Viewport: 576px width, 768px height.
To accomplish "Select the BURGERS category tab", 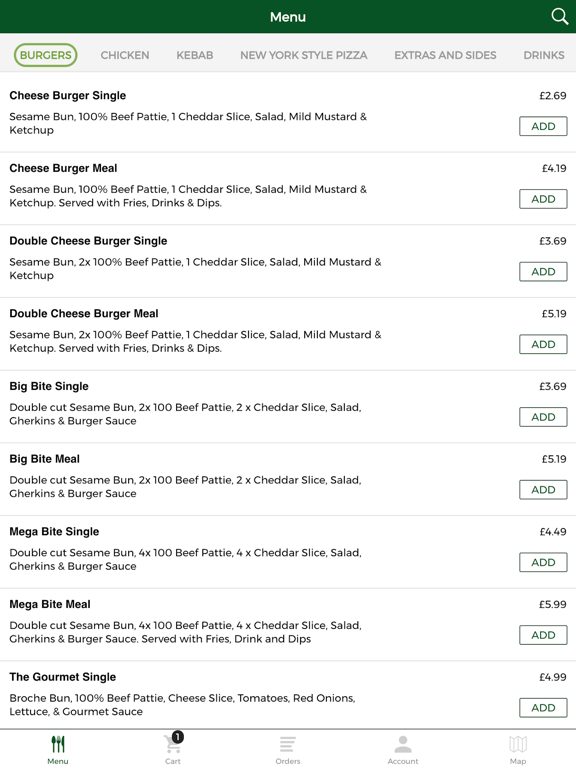I will click(46, 55).
